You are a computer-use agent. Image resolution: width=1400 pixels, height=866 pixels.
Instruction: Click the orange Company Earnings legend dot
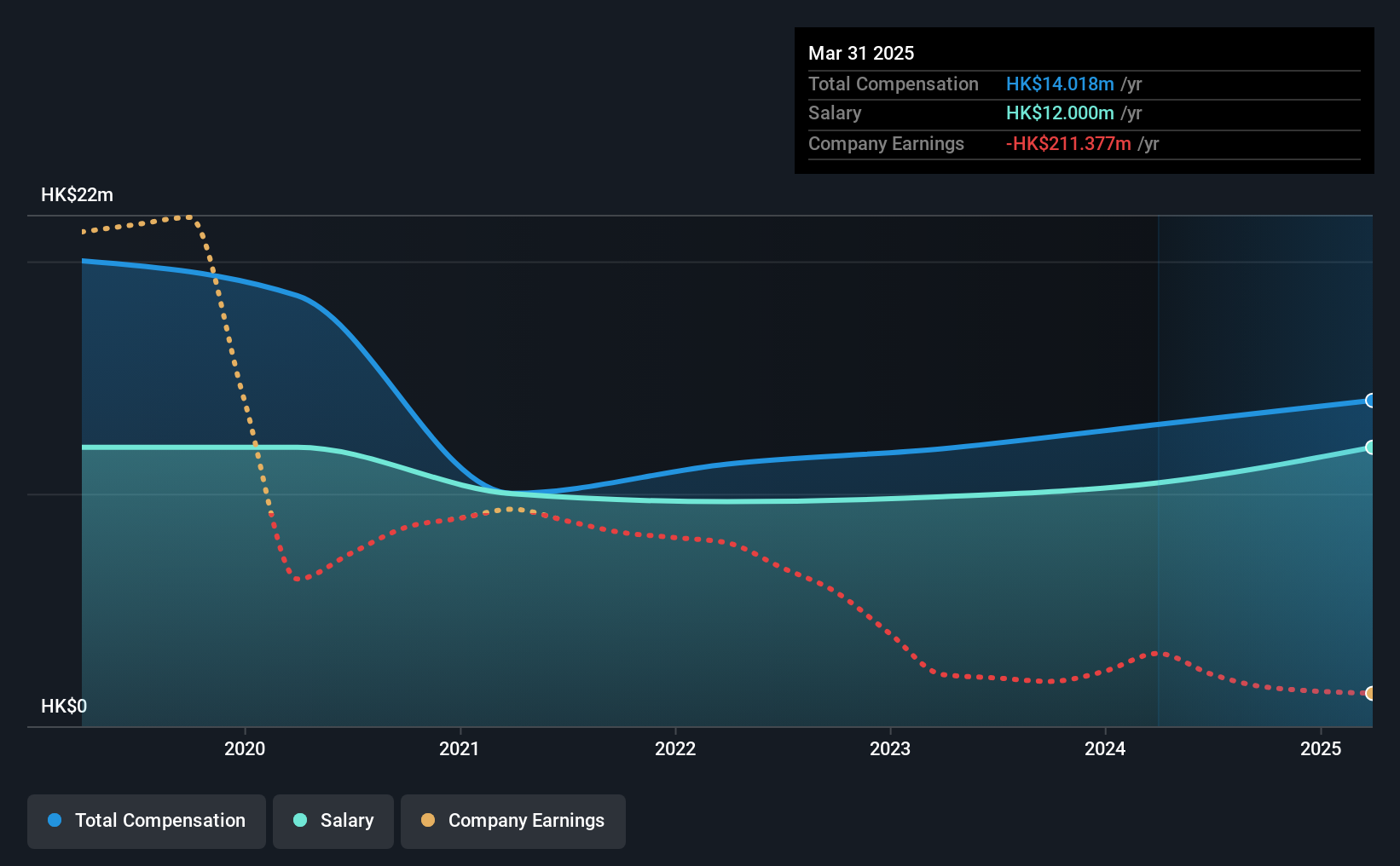tap(428, 820)
